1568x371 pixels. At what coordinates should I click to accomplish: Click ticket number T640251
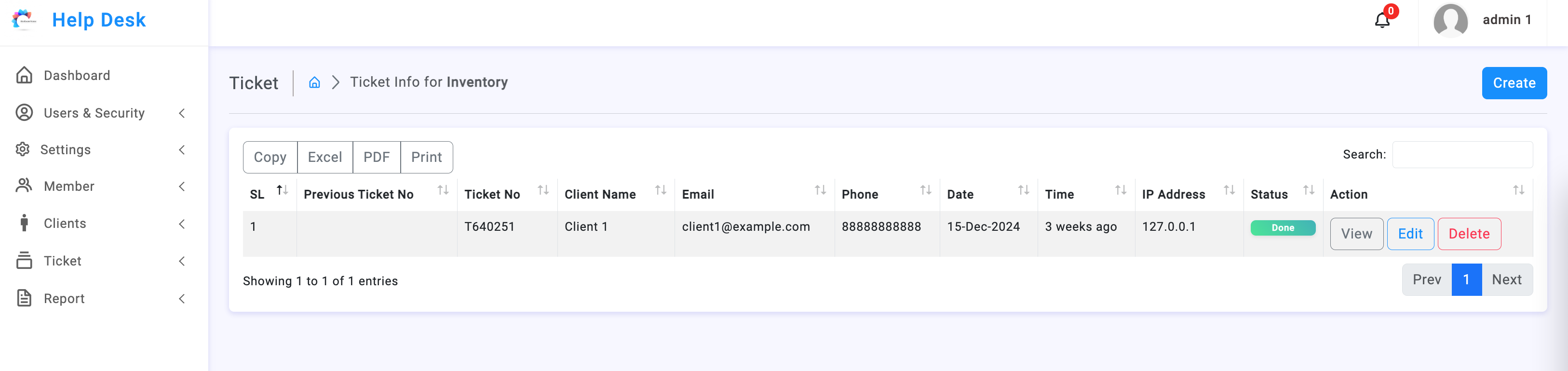(x=489, y=227)
